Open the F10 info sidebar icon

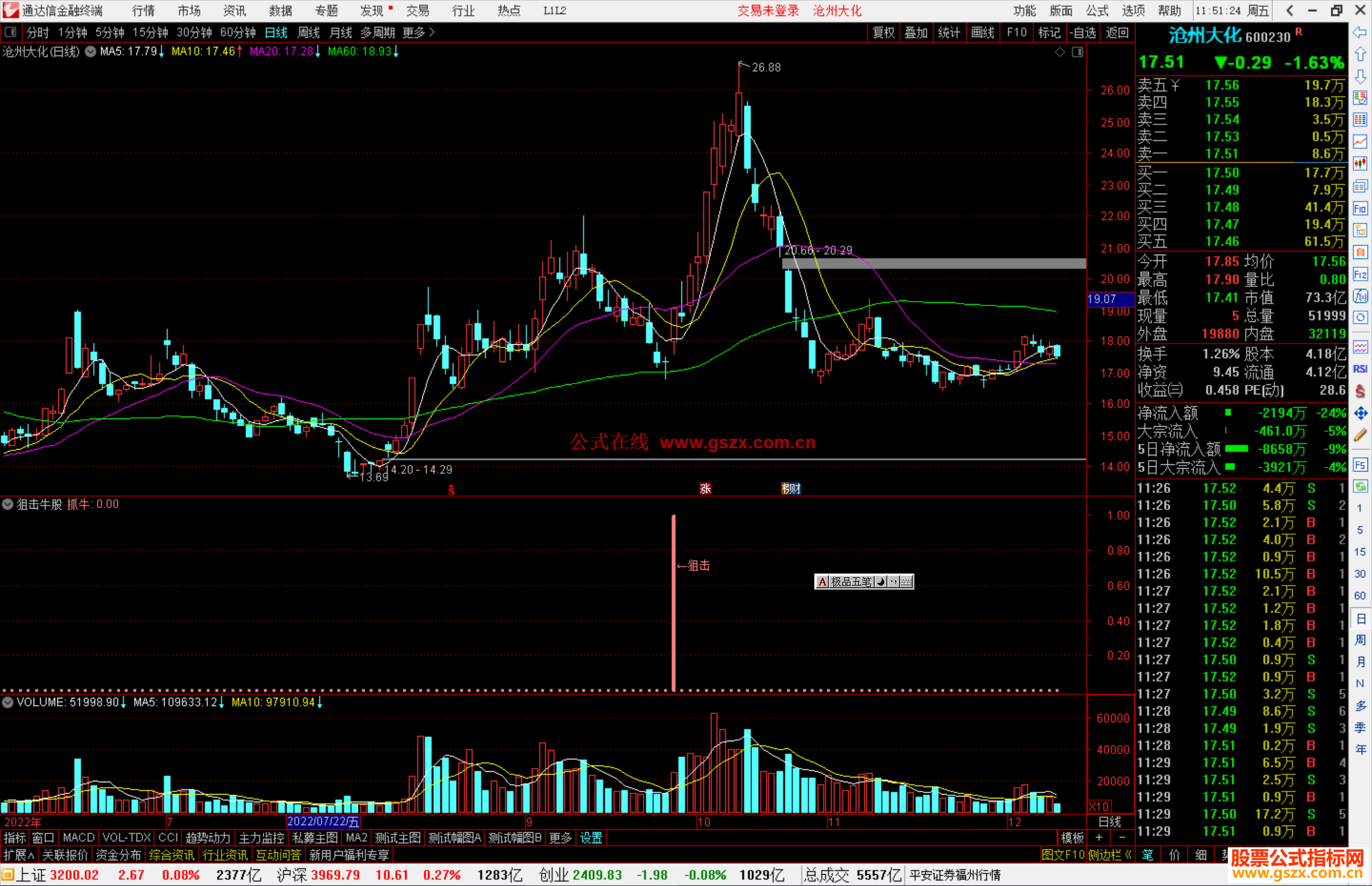coord(1360,208)
